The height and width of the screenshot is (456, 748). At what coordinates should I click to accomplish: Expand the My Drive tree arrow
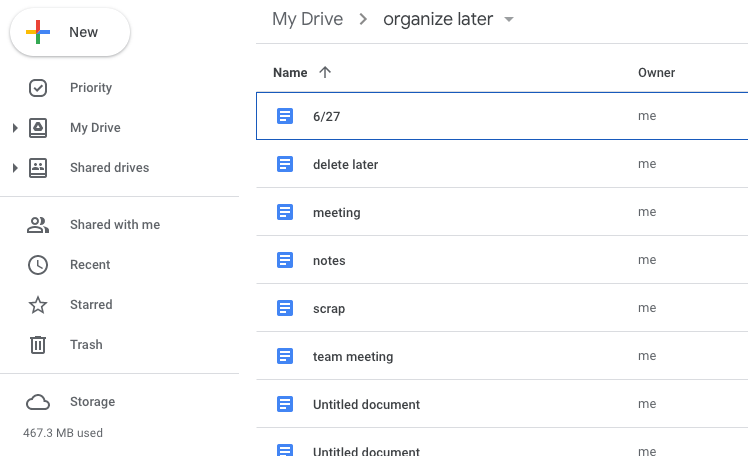pyautogui.click(x=15, y=128)
